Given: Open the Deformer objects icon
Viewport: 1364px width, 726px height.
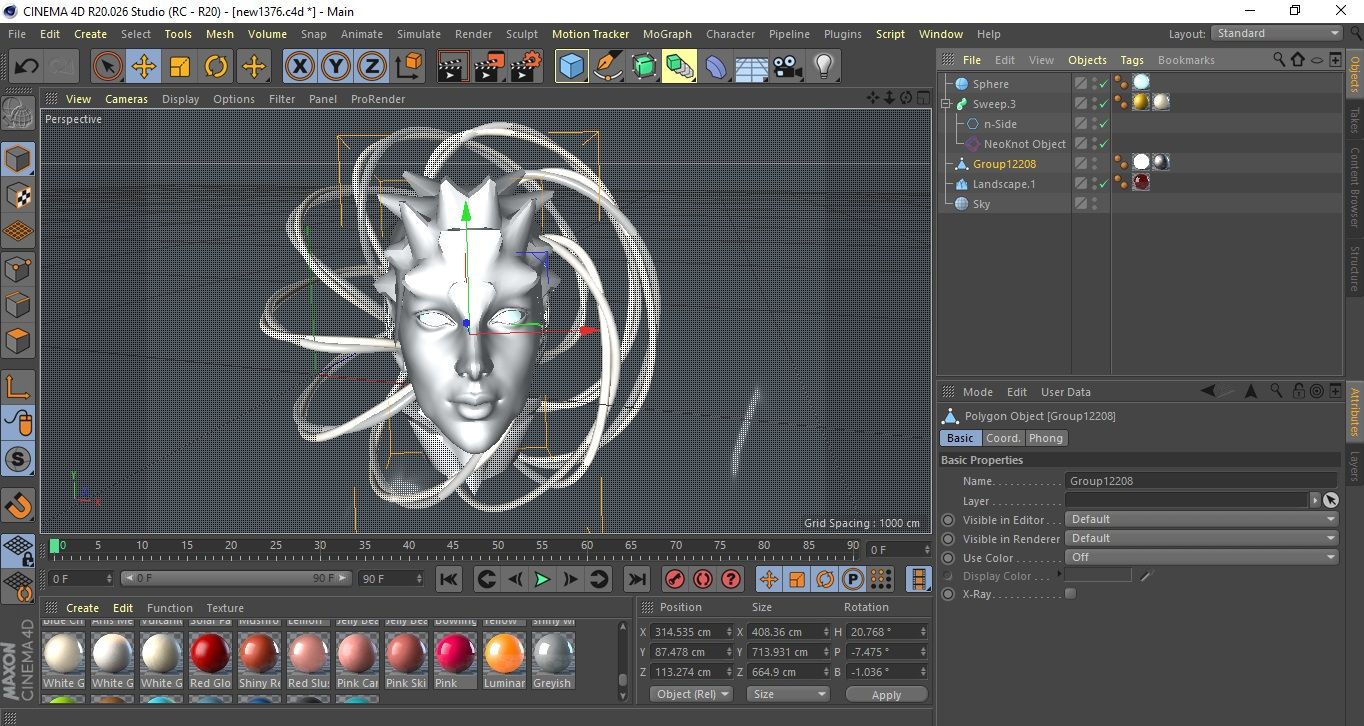Looking at the screenshot, I should click(x=716, y=67).
